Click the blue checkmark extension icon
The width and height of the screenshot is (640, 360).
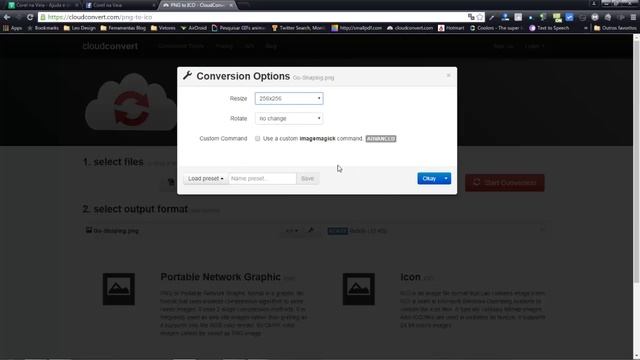pos(569,17)
